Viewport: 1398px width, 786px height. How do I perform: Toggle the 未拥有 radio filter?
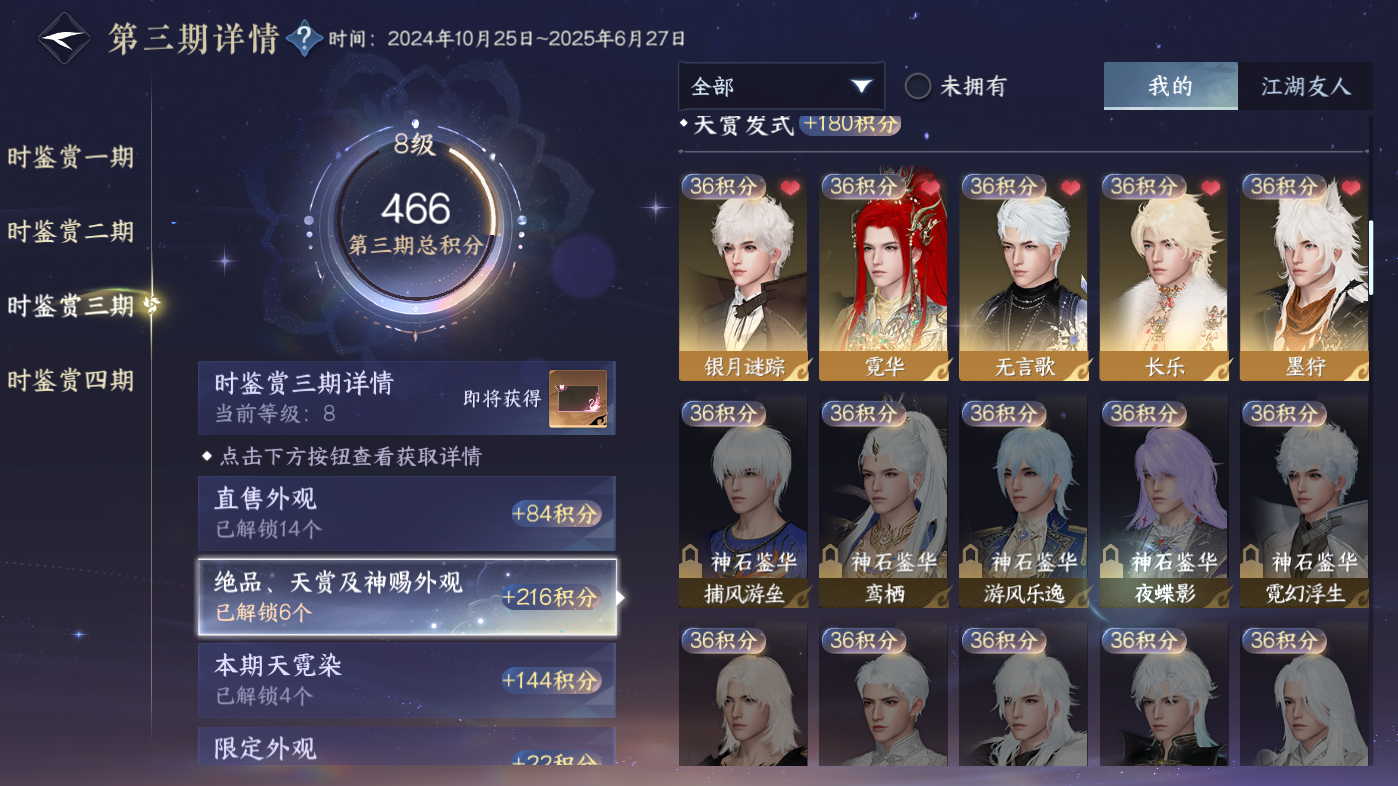point(918,86)
